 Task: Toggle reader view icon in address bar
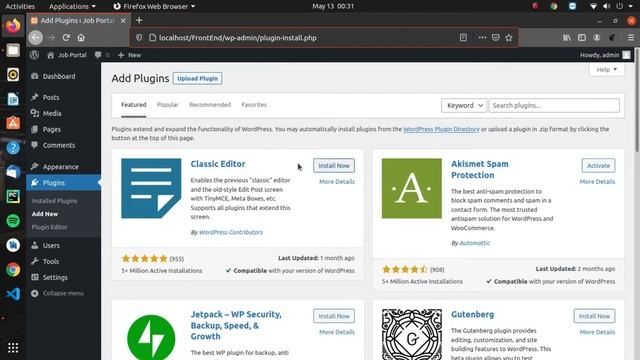point(463,38)
